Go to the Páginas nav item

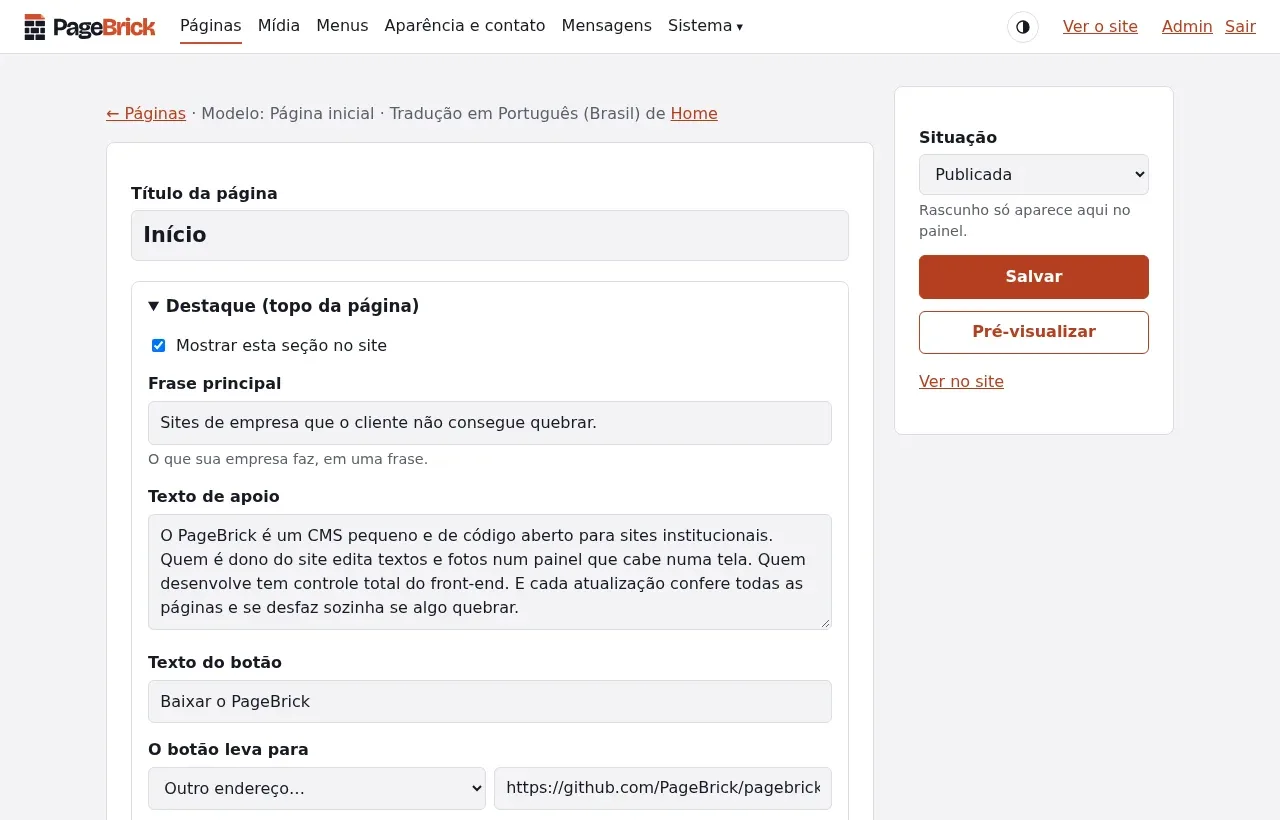coord(211,26)
